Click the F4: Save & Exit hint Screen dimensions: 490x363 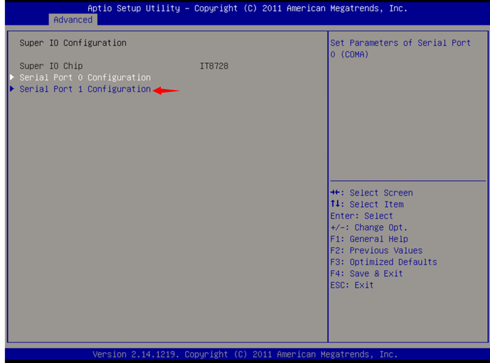pos(367,274)
